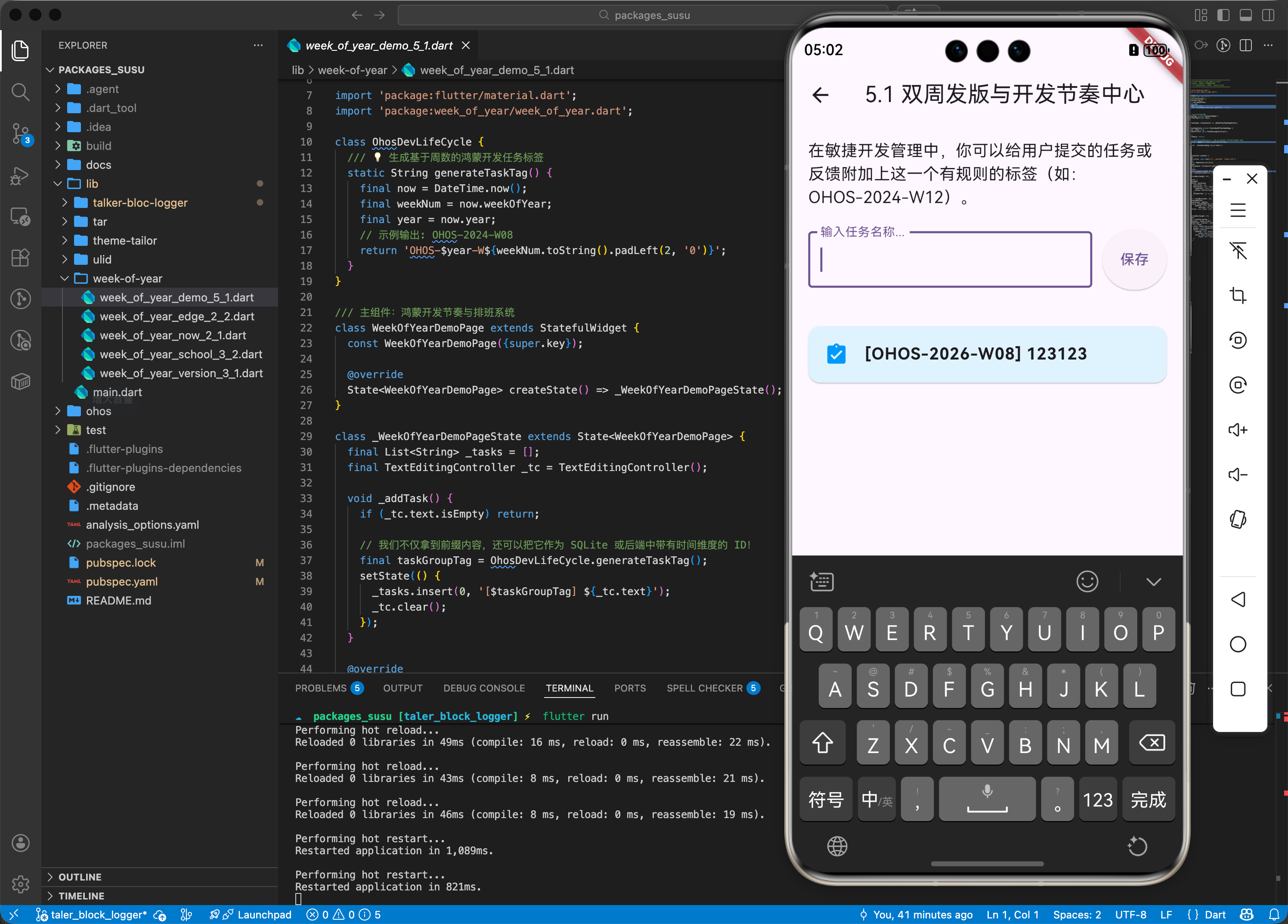This screenshot has height=924, width=1288.
Task: Open the Search view in activity bar
Action: tap(20, 91)
